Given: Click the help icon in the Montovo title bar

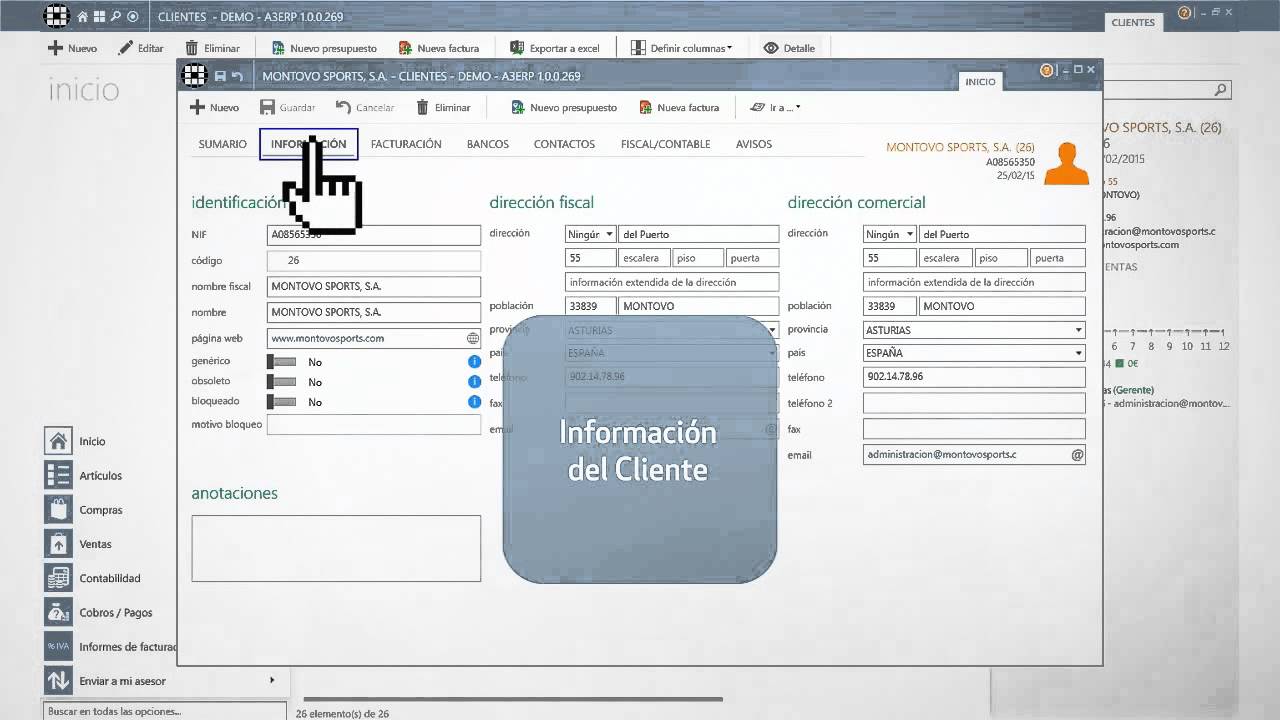Looking at the screenshot, I should tap(1047, 70).
